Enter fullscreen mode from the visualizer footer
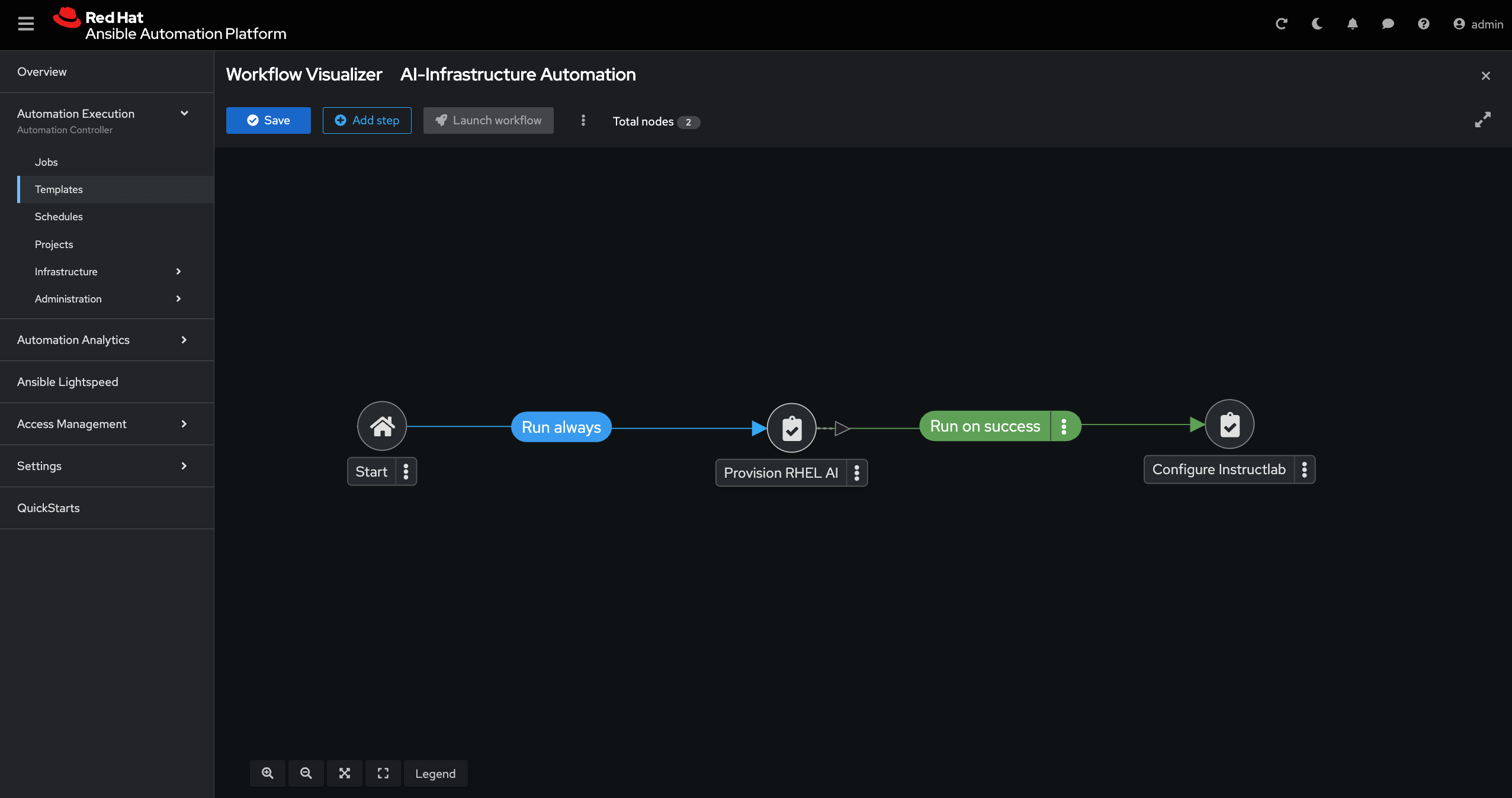 point(383,774)
